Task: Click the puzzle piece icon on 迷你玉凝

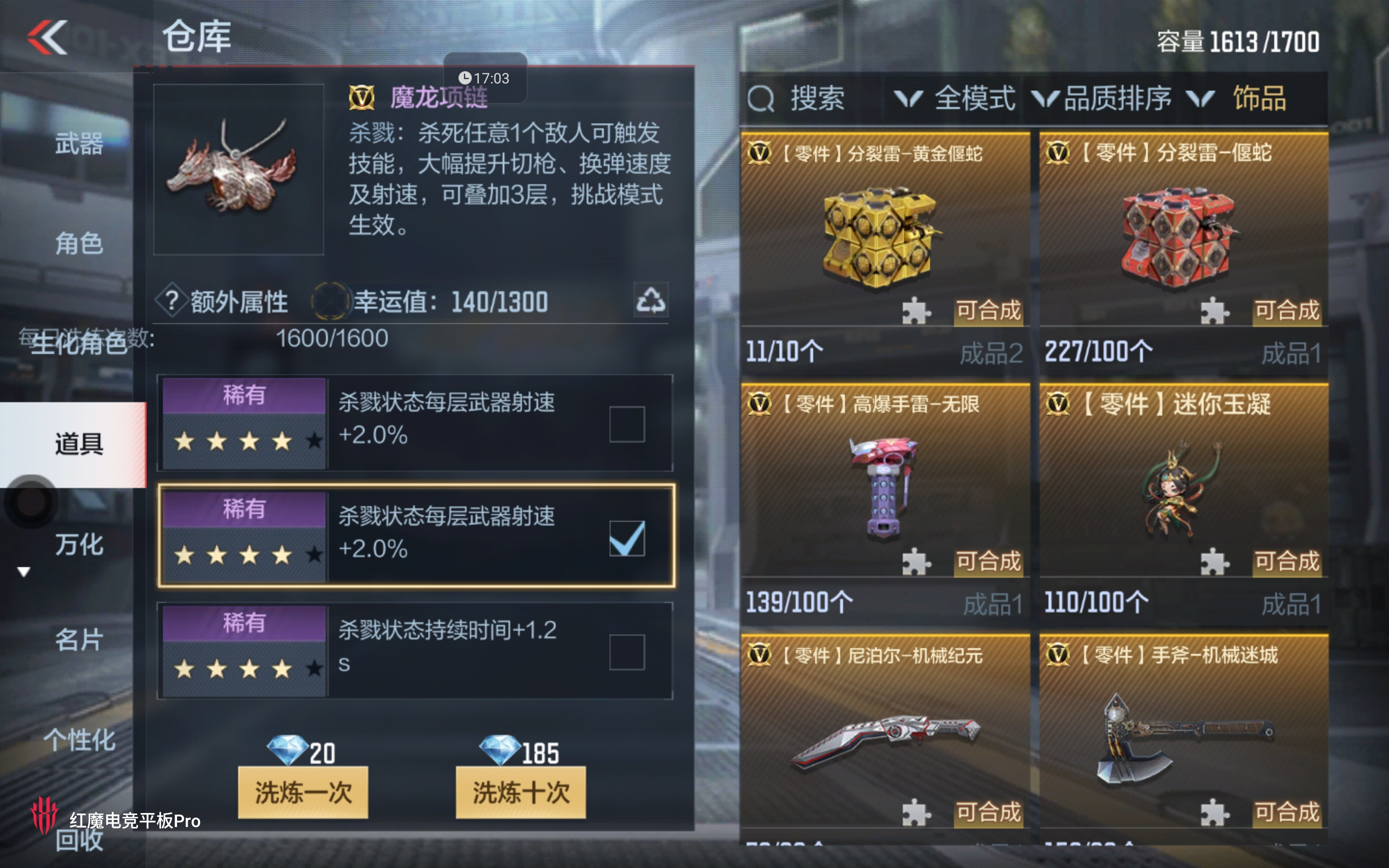Action: click(x=1214, y=561)
